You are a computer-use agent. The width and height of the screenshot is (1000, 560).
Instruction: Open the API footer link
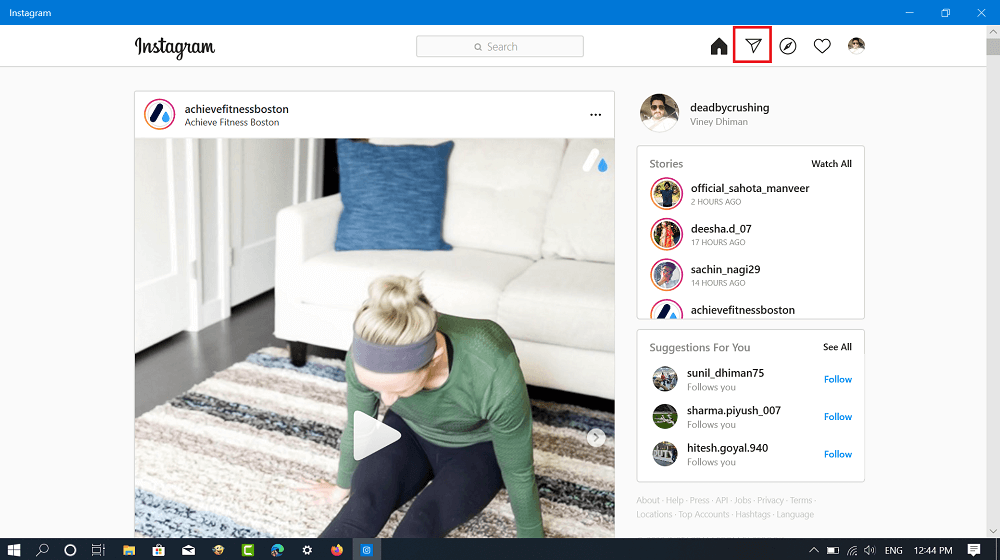tap(722, 501)
